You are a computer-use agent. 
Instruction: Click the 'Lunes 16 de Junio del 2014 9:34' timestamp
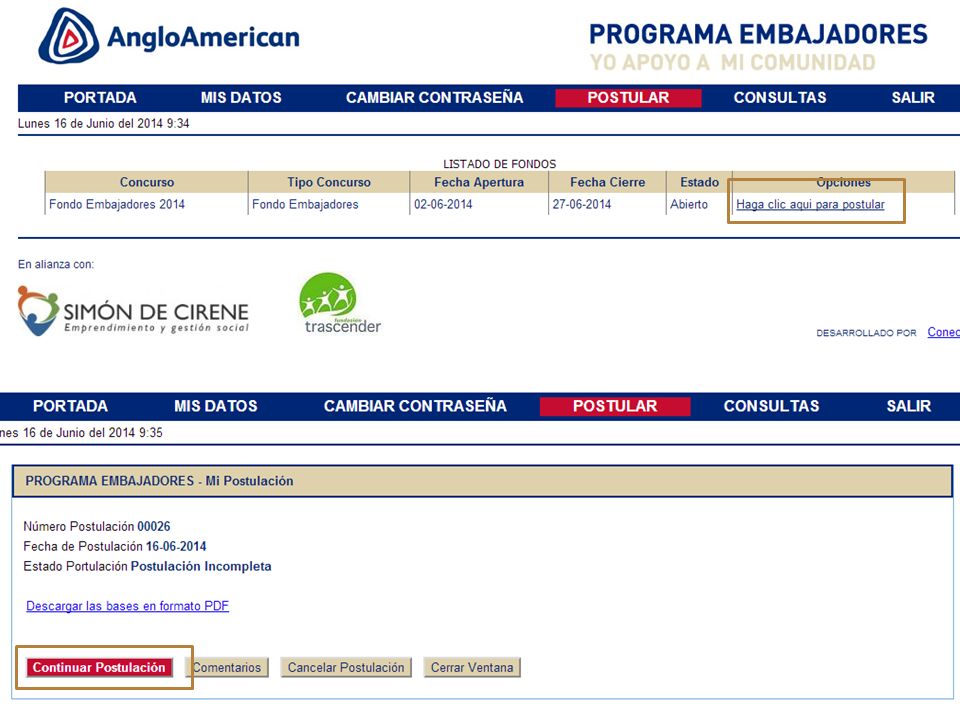(103, 124)
